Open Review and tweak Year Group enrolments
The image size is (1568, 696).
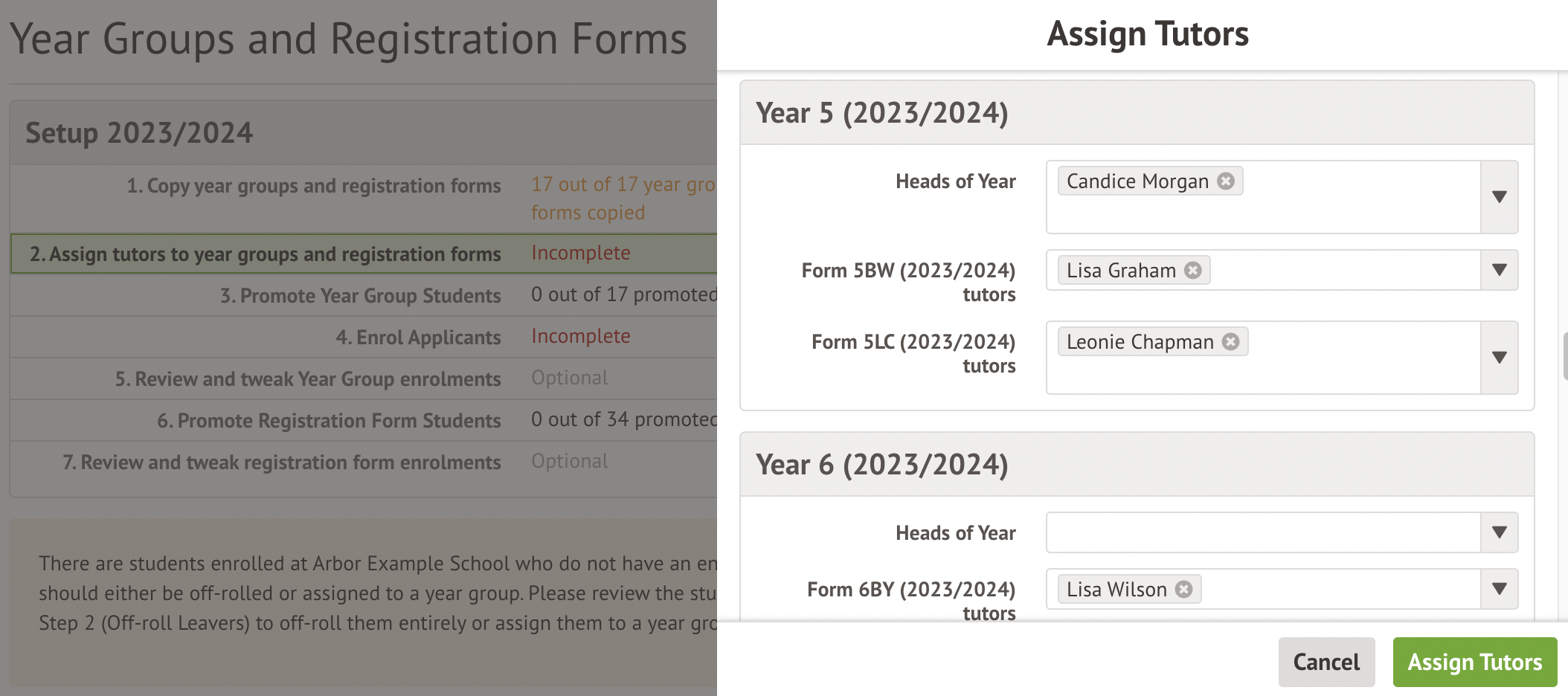pyautogui.click(x=308, y=379)
